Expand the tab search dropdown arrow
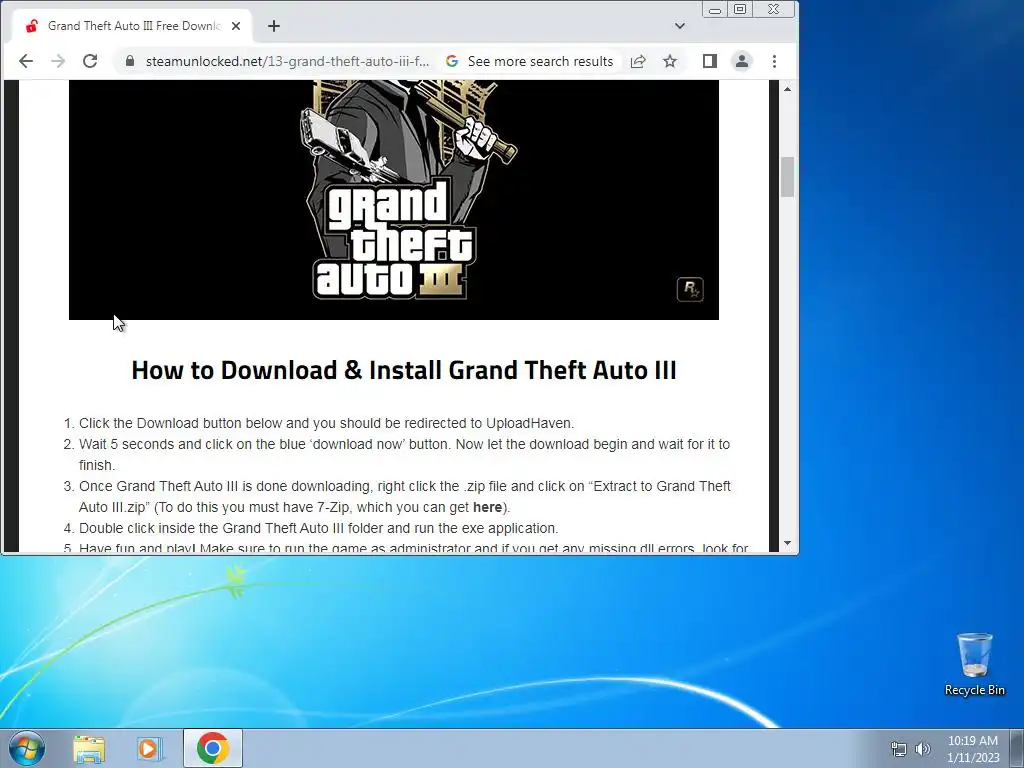 pos(680,26)
